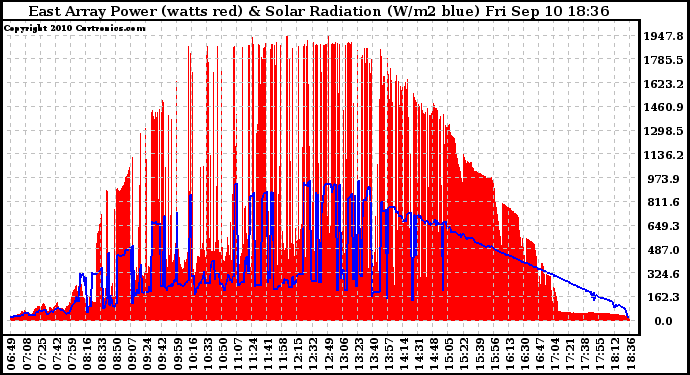The image size is (690, 375).
Task: Click the 14:48 time label
Action: [433, 354]
